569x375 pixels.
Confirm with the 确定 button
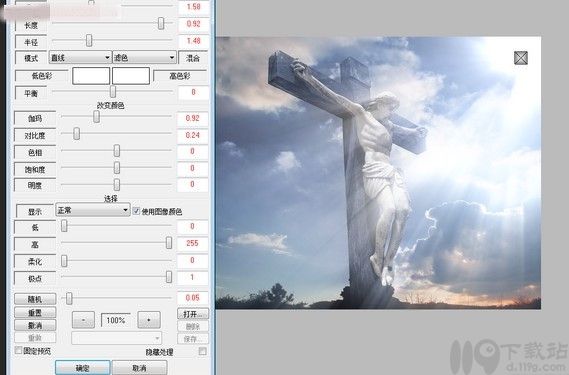coord(82,367)
